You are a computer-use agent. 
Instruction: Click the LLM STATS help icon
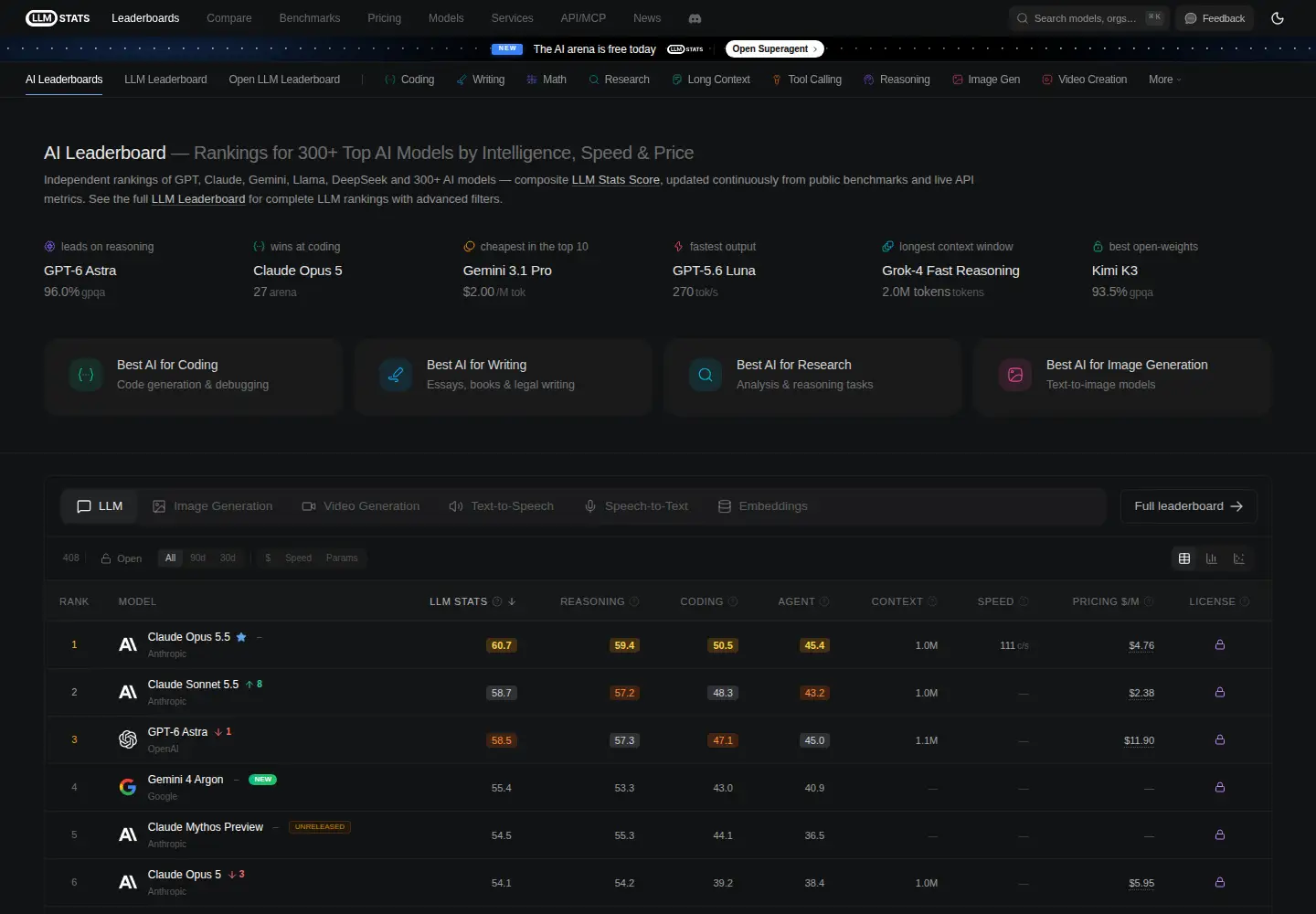(497, 601)
